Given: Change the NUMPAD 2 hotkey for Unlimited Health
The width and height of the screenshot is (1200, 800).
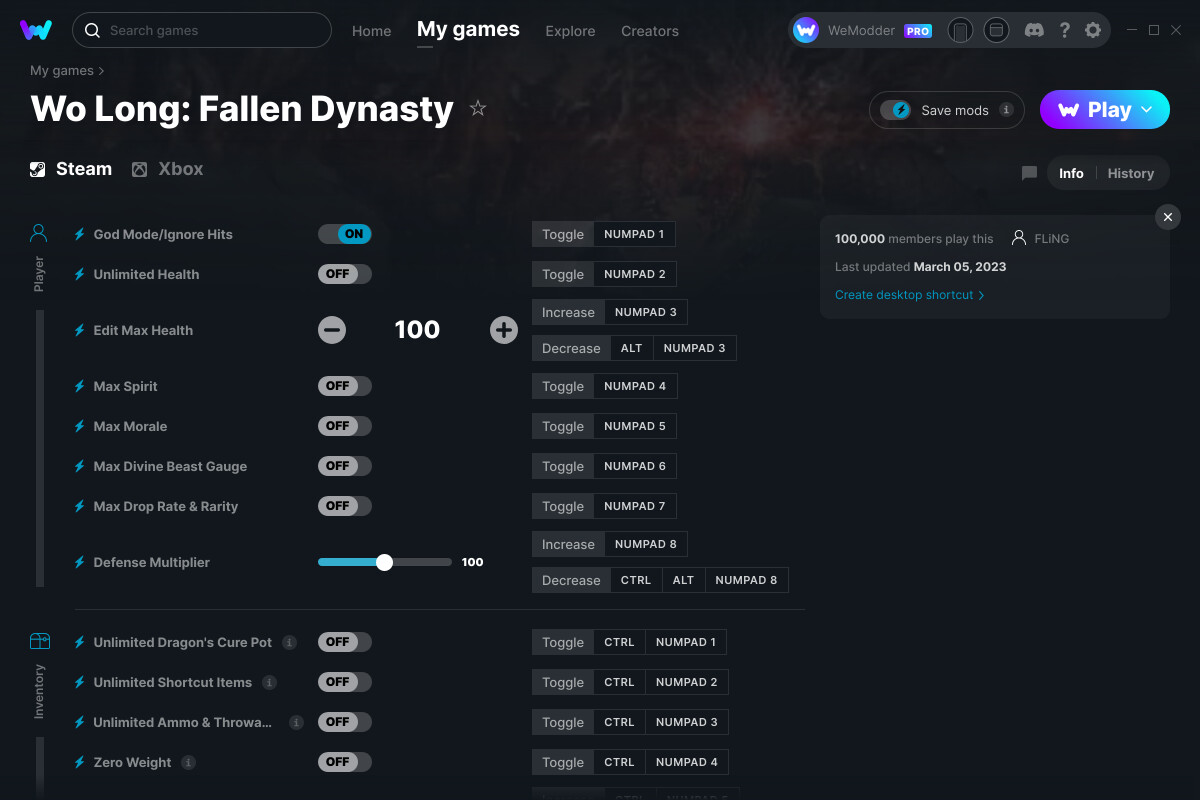Looking at the screenshot, I should [635, 274].
